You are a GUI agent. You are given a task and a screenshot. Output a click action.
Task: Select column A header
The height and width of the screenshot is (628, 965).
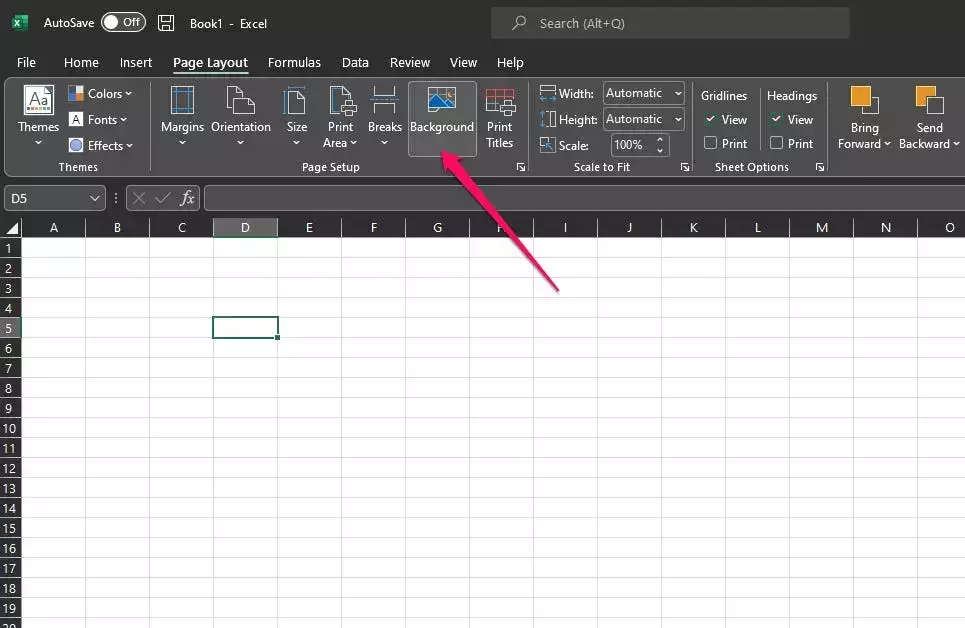54,228
